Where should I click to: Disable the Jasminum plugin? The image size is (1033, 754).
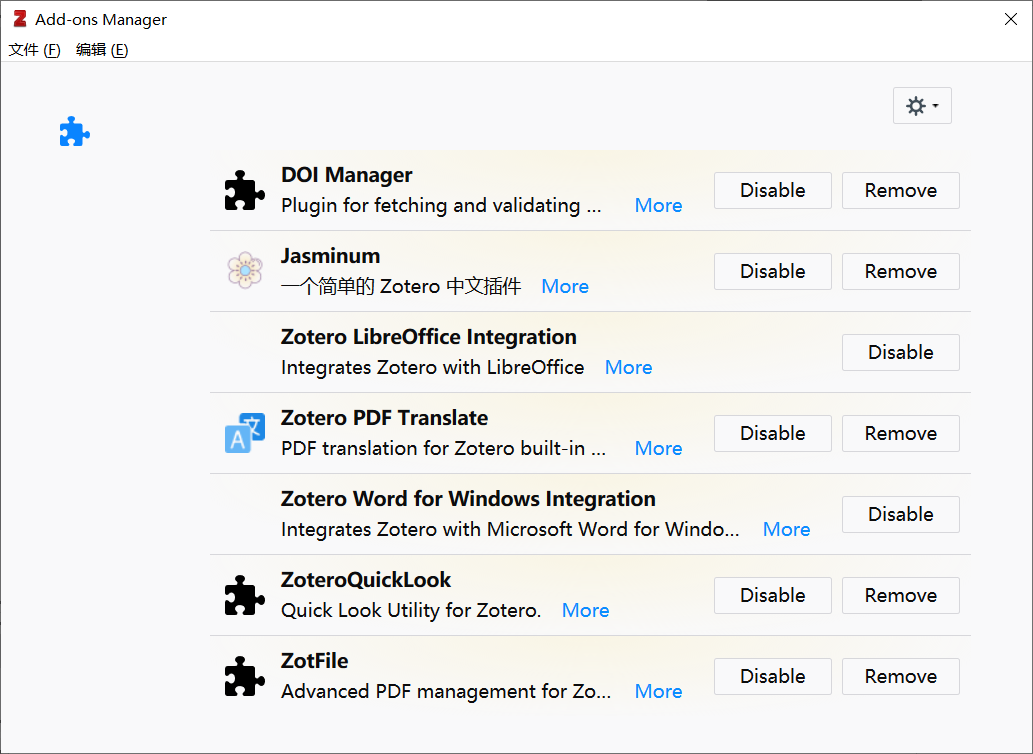pyautogui.click(x=772, y=271)
